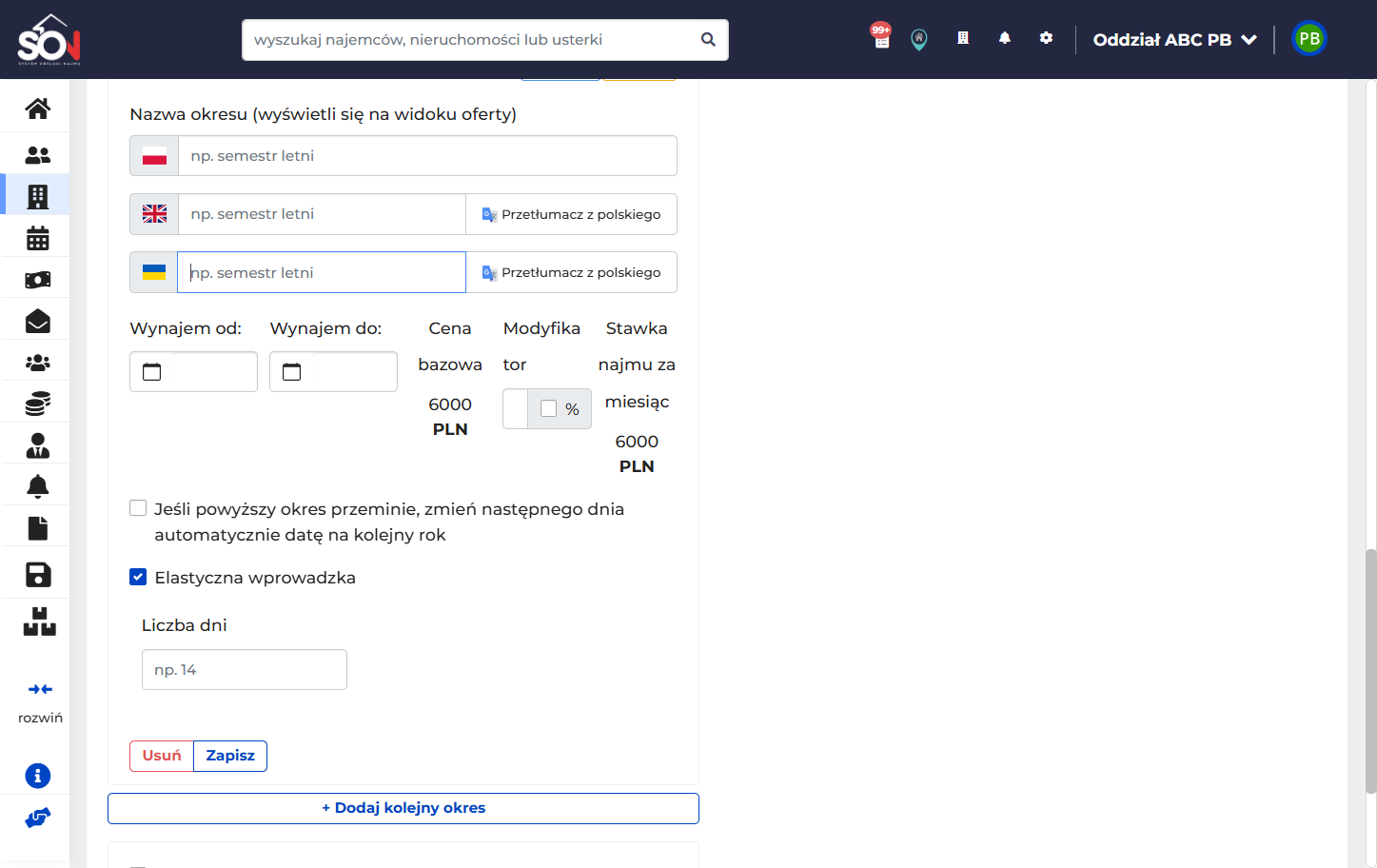
Task: Open the envelope messages sidebar icon
Action: pos(38,321)
